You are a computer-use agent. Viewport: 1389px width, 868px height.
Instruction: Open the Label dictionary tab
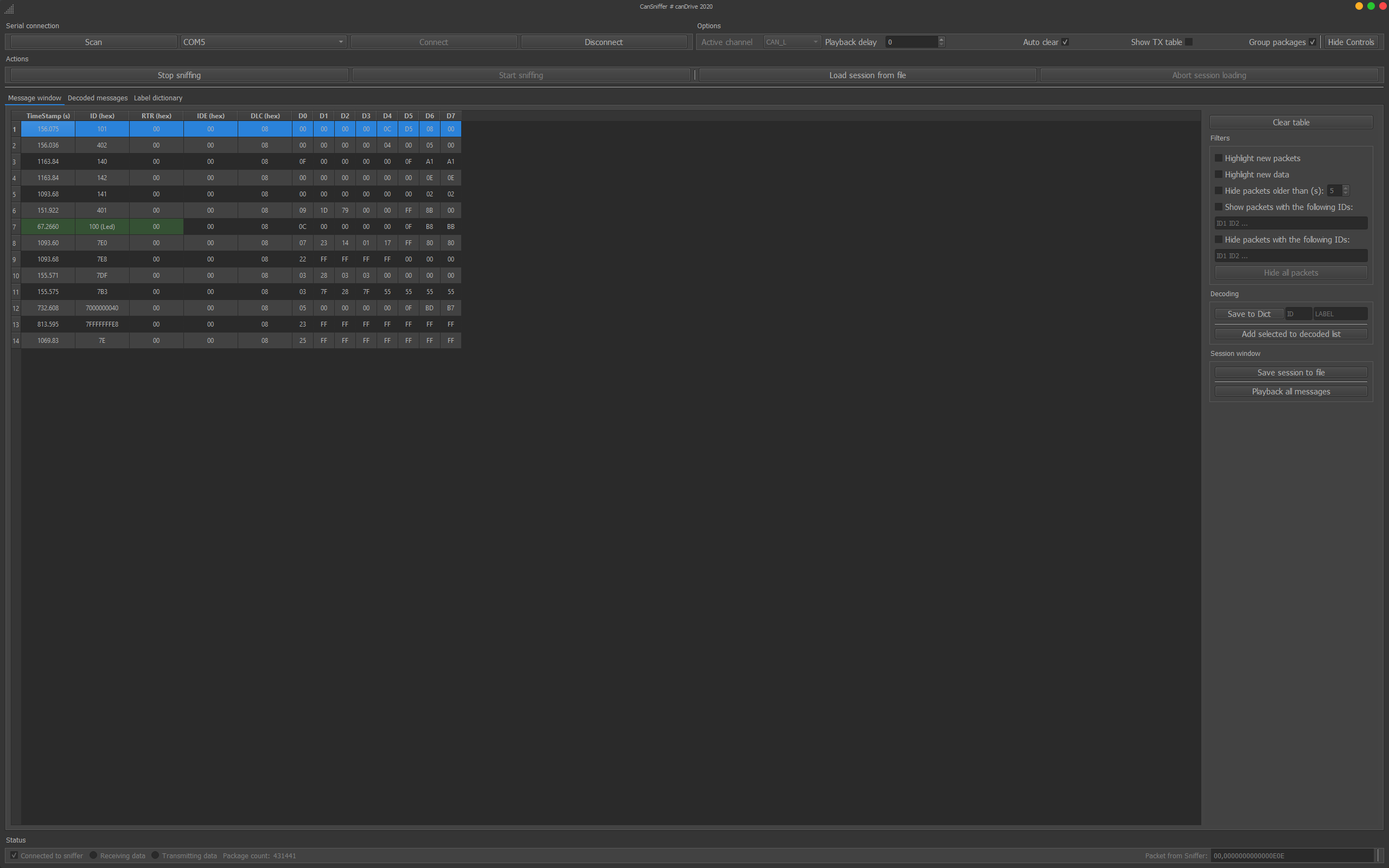pyautogui.click(x=158, y=98)
